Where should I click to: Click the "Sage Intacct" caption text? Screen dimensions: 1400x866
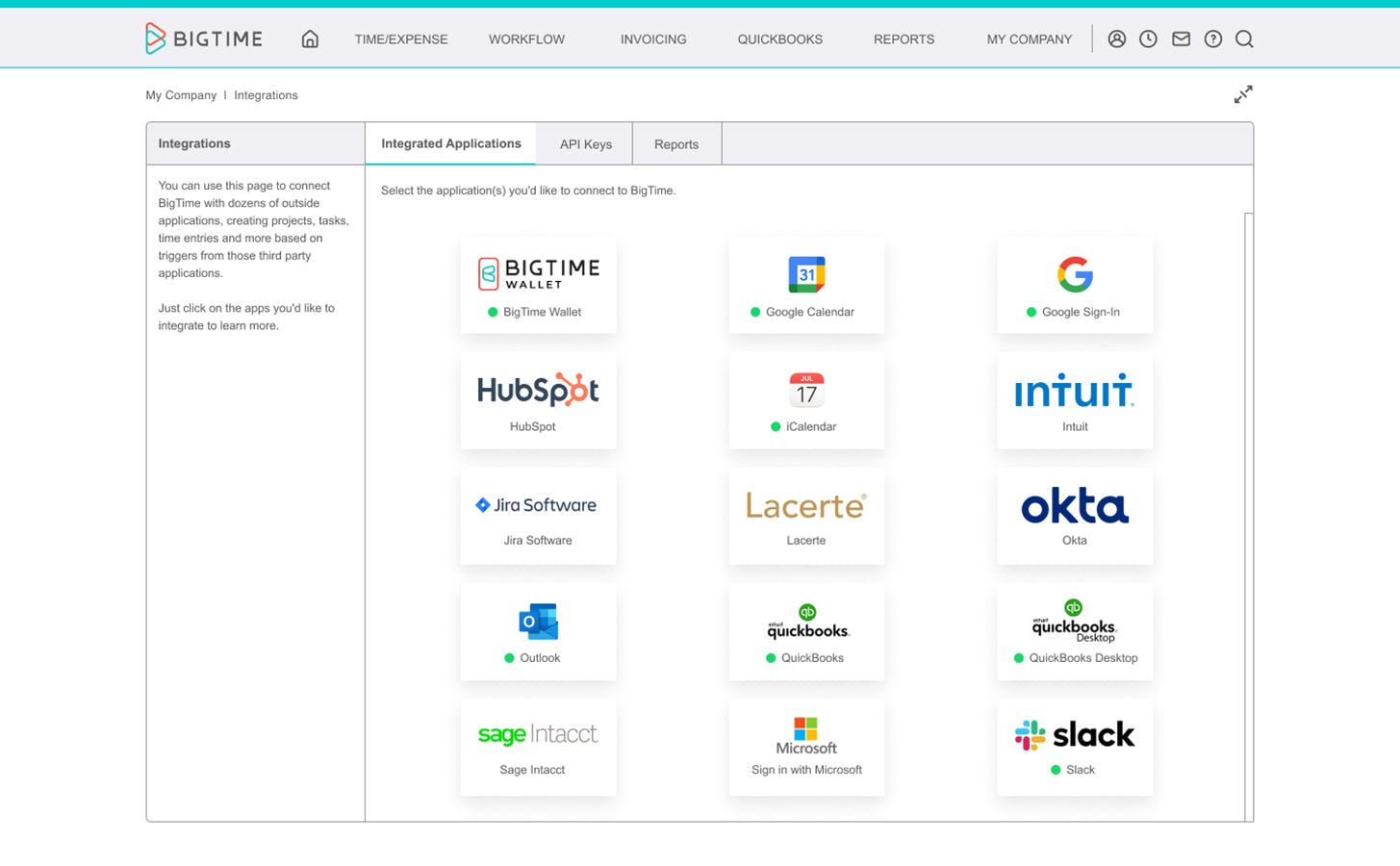point(532,770)
